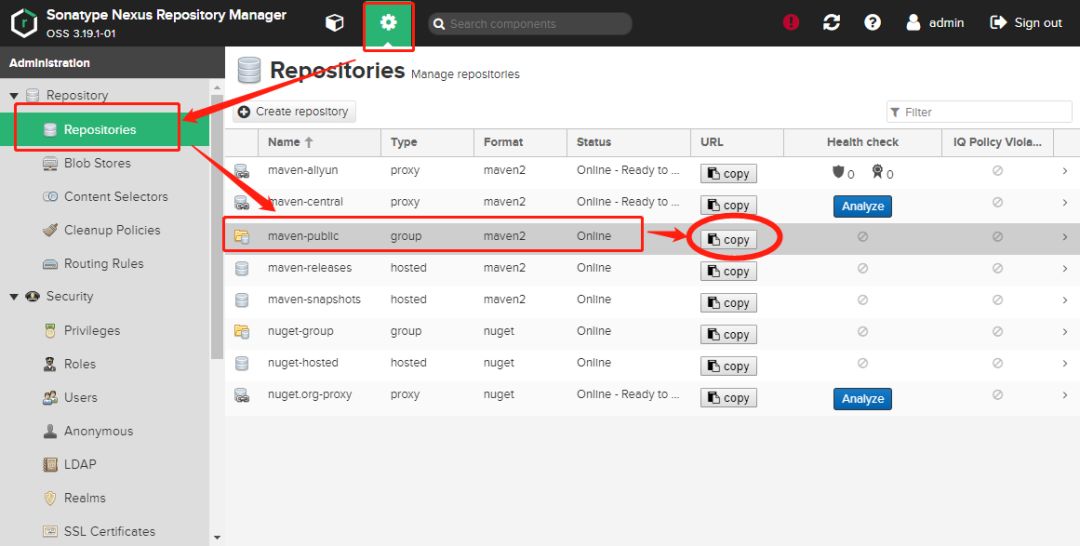
Task: Open the Administration gear icon
Action: tap(388, 23)
